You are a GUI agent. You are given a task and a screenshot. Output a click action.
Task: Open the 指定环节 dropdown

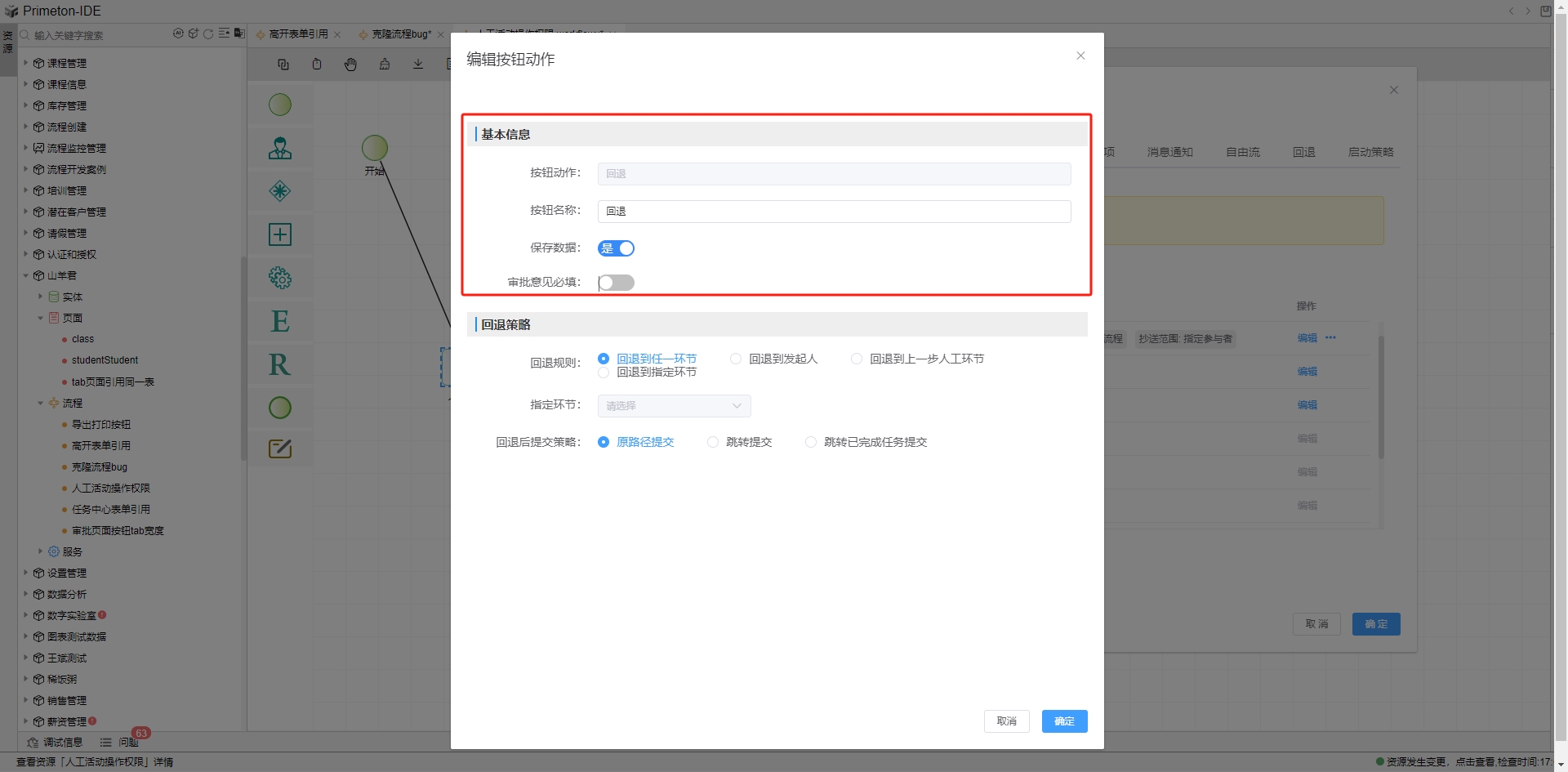point(674,406)
